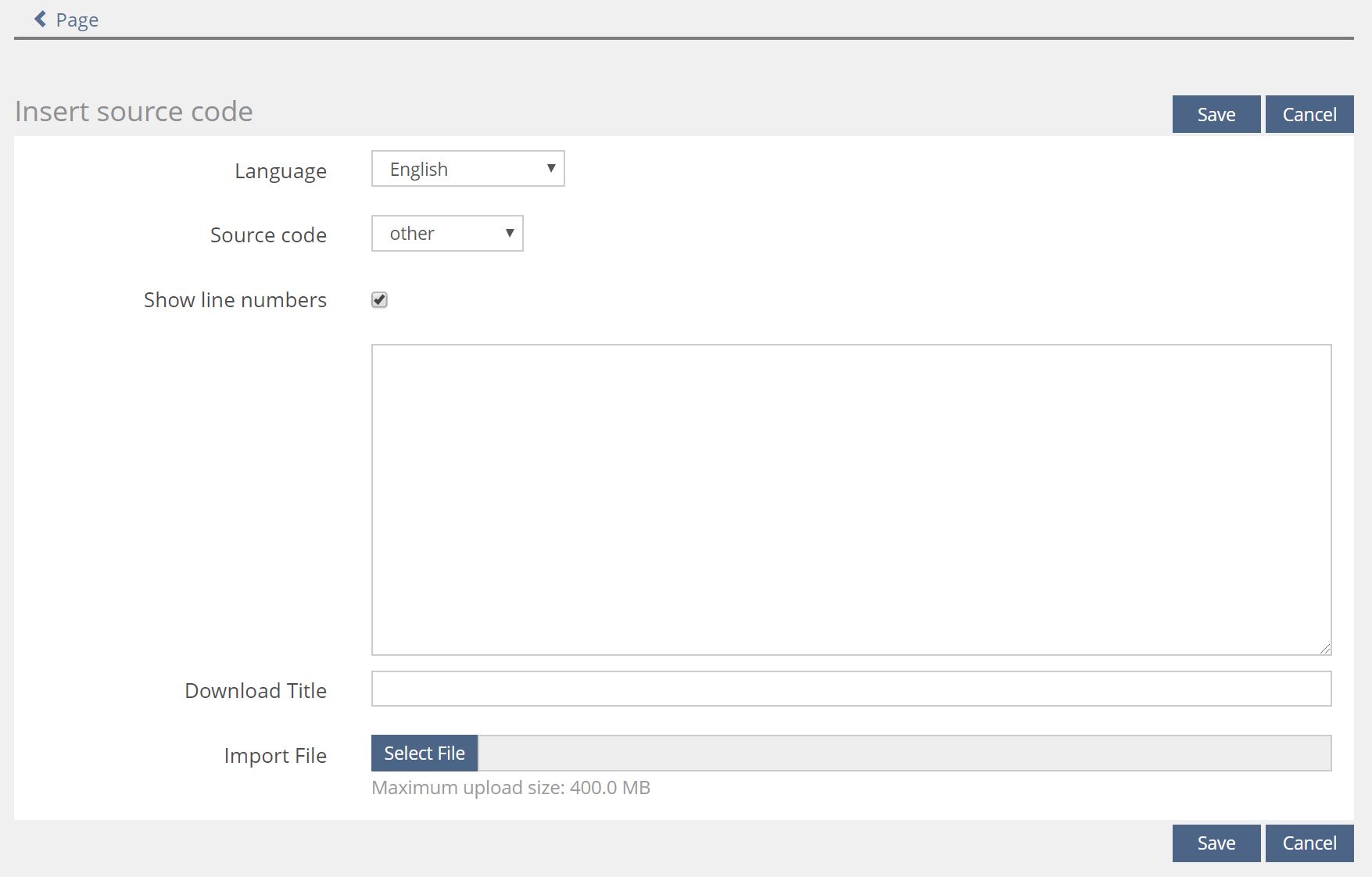Image resolution: width=1372 pixels, height=877 pixels.
Task: Click the empty import file name field
Action: [904, 754]
